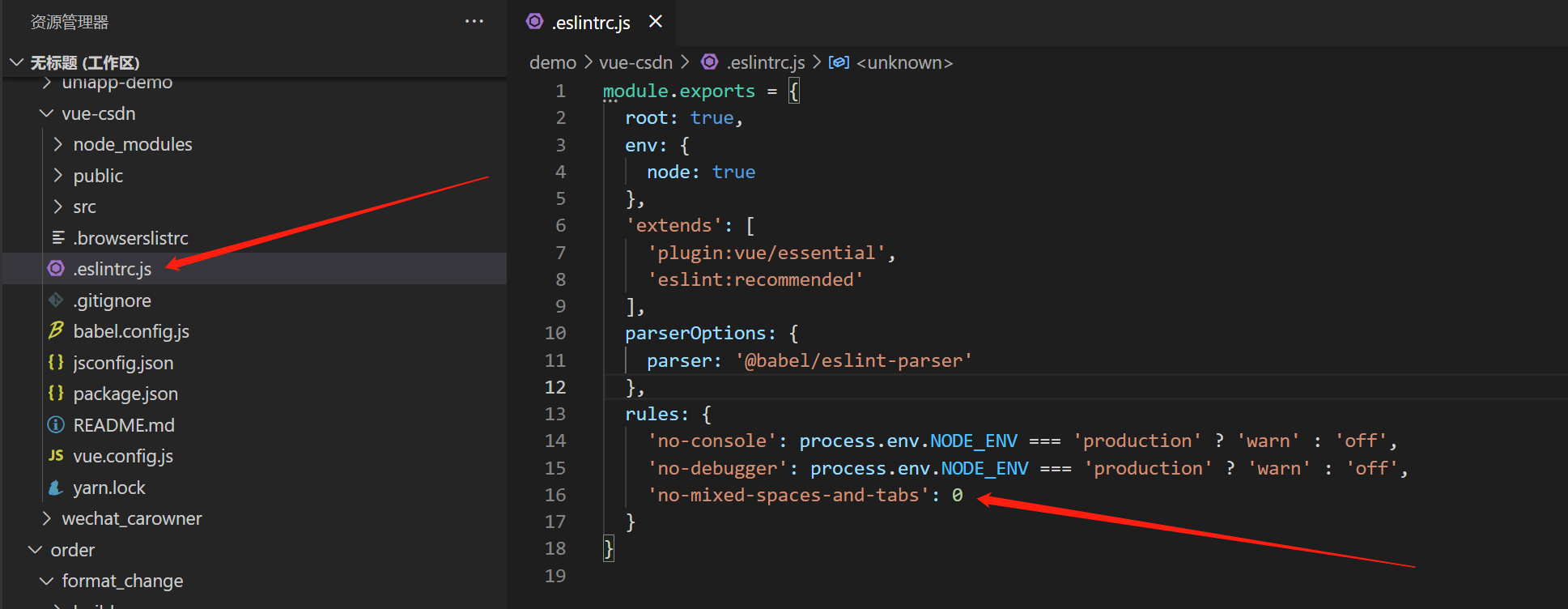Click the symbol icon before <unknown> breadcrumb

tap(839, 62)
